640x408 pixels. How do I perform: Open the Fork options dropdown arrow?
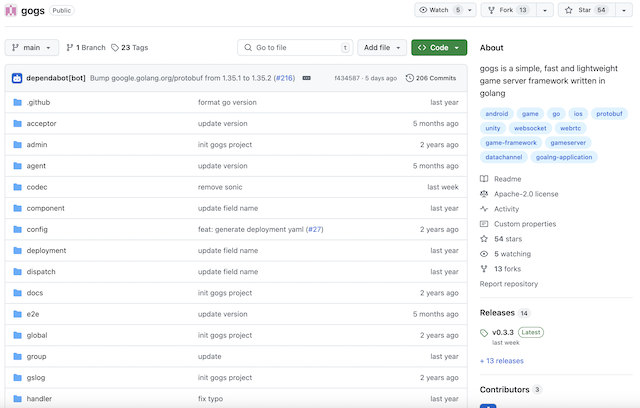[x=545, y=10]
